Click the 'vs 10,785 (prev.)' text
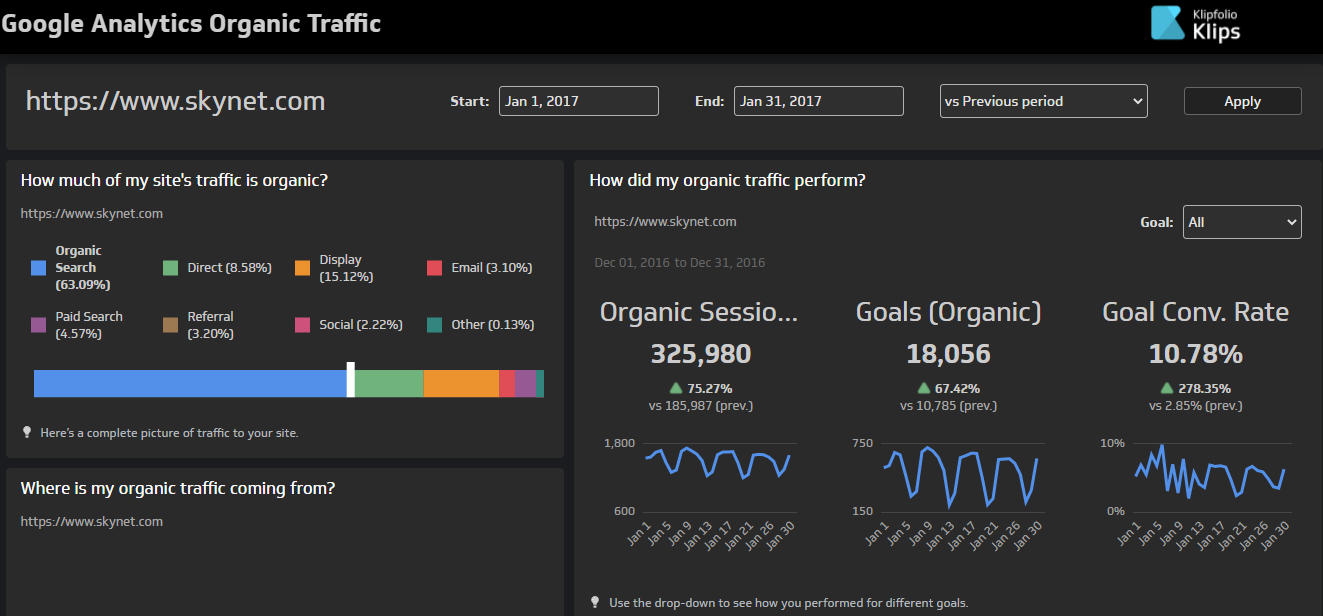1323x616 pixels. click(x=948, y=406)
